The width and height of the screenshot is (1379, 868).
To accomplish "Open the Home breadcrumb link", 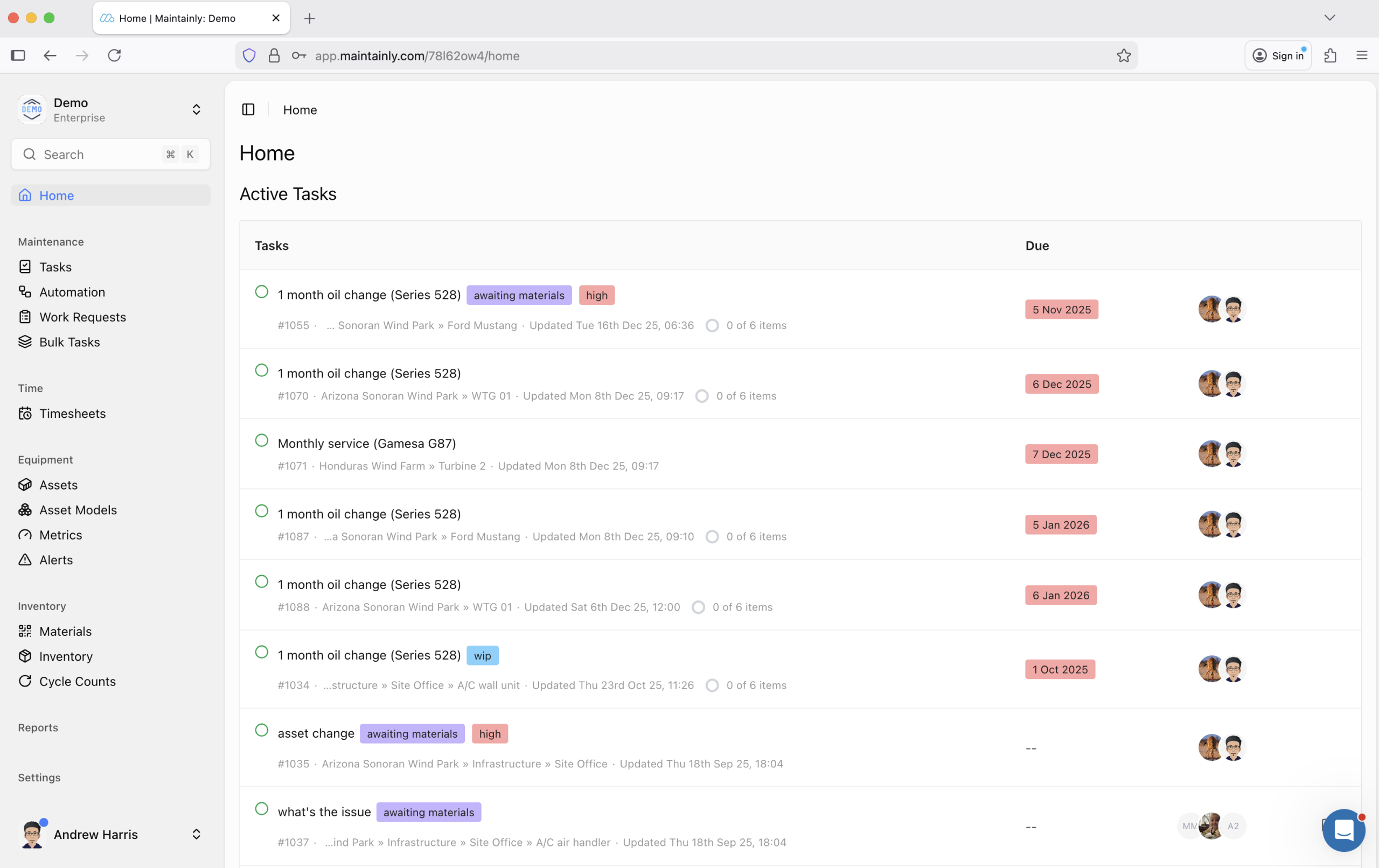I will click(300, 109).
